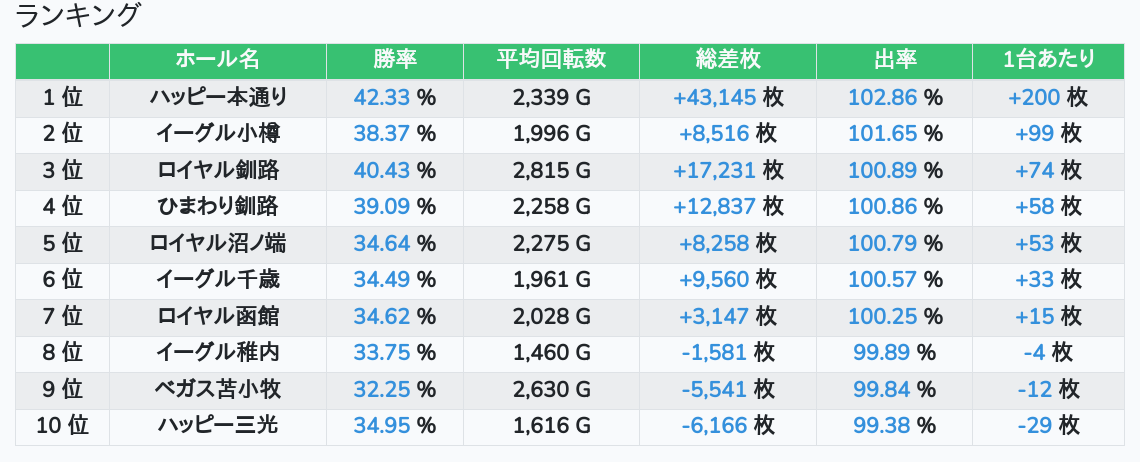Viewport: 1140px width, 462px height.
Task: Sort by the 出率 column header
Action: (x=894, y=60)
